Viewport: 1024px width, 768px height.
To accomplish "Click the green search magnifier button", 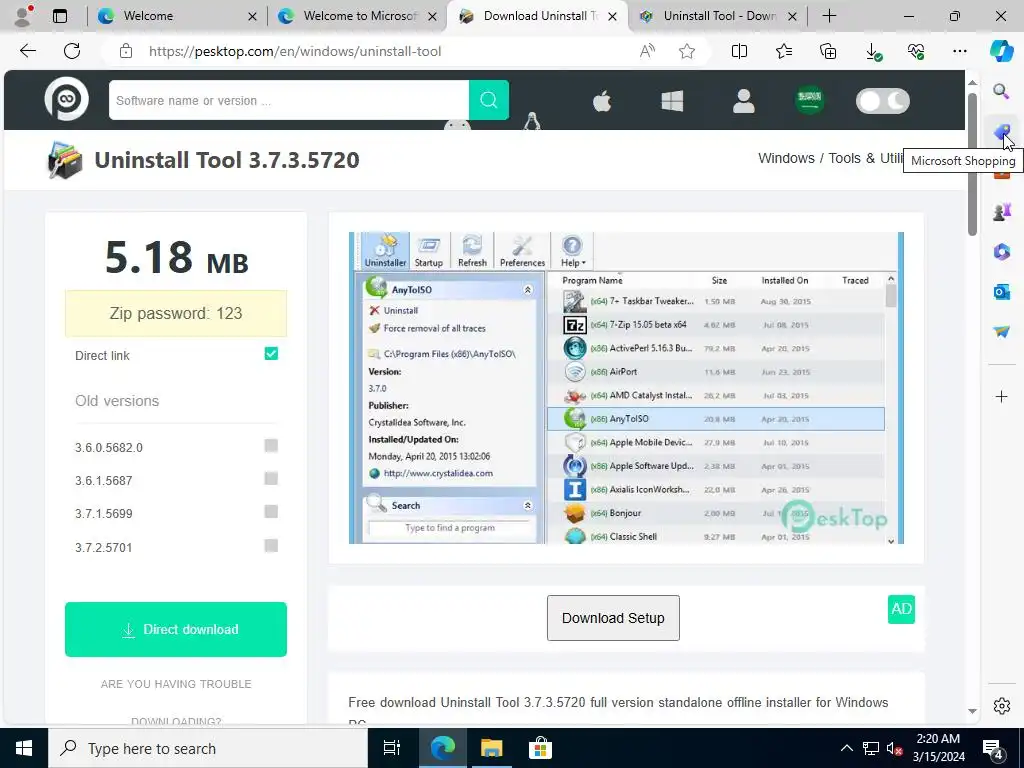I will pos(488,100).
